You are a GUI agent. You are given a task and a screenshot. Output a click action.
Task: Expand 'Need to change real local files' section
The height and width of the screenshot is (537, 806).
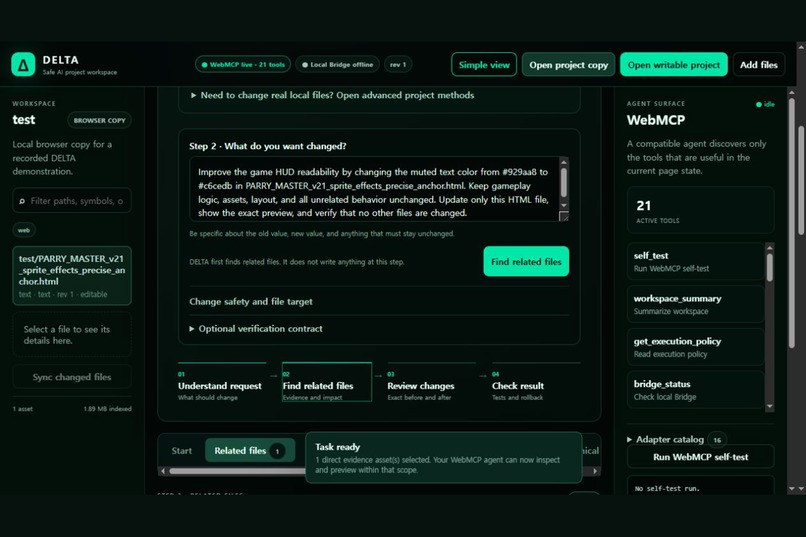333,95
